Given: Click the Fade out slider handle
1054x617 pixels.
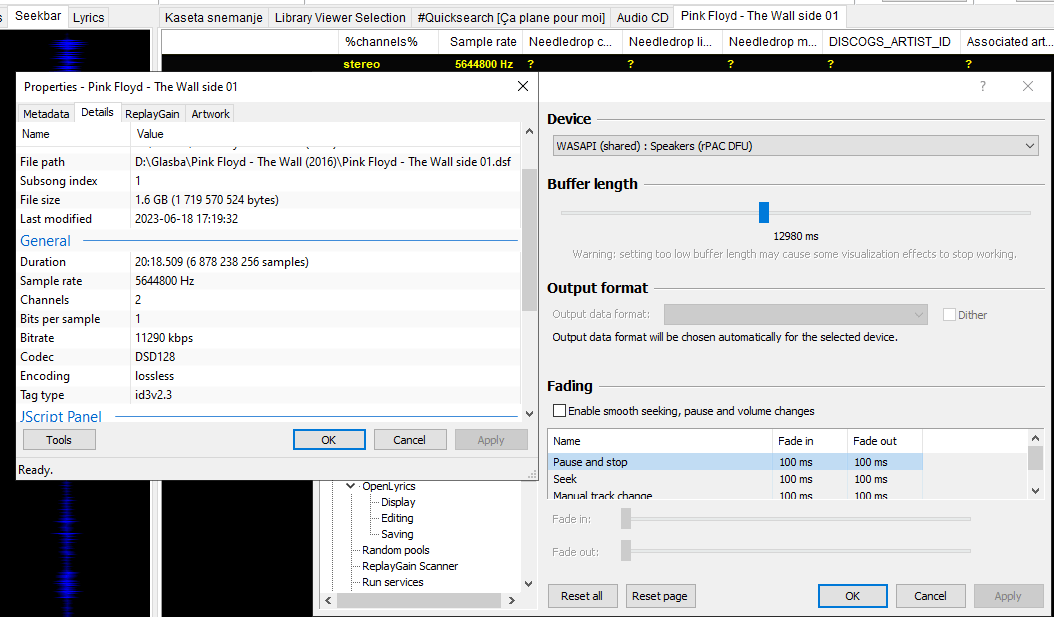Looking at the screenshot, I should (x=626, y=550).
